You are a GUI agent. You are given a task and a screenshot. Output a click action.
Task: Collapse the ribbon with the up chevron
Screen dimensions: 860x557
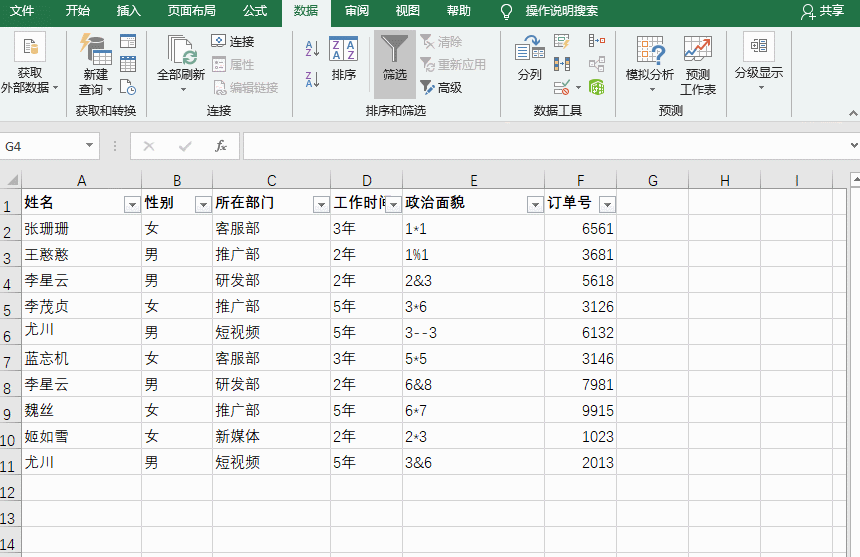tap(853, 113)
